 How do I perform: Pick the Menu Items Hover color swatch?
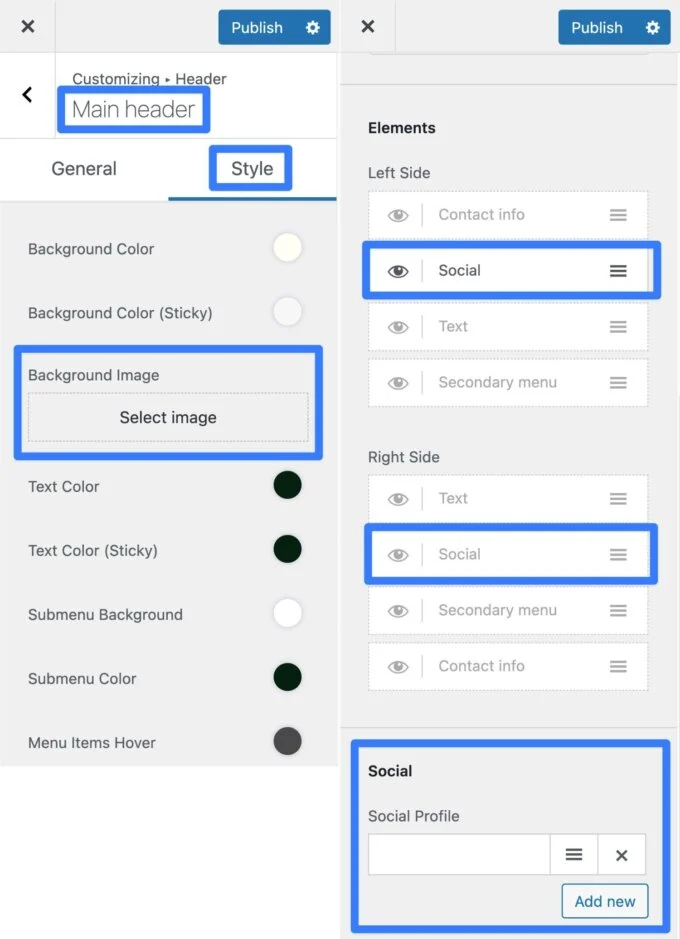(x=287, y=742)
